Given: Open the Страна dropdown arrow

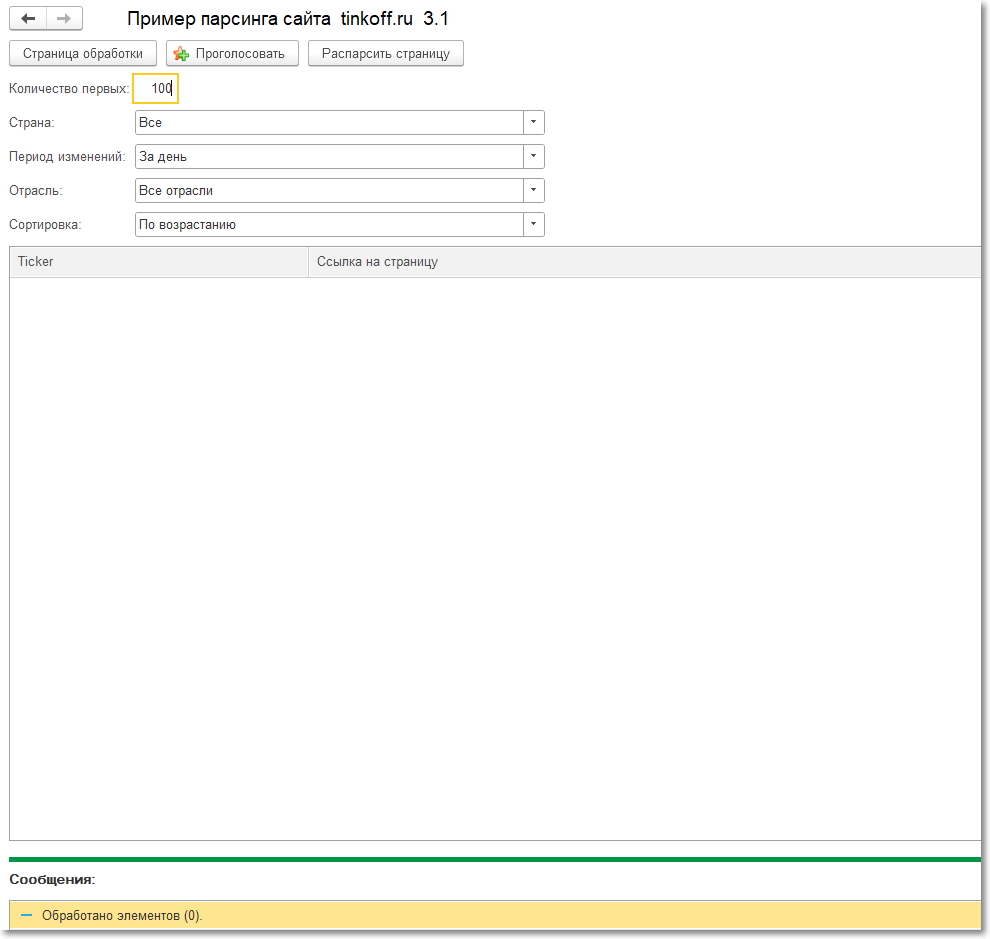Looking at the screenshot, I should 534,123.
